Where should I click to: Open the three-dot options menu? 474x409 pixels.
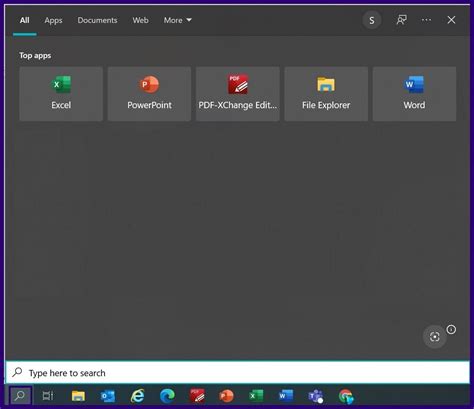426,20
